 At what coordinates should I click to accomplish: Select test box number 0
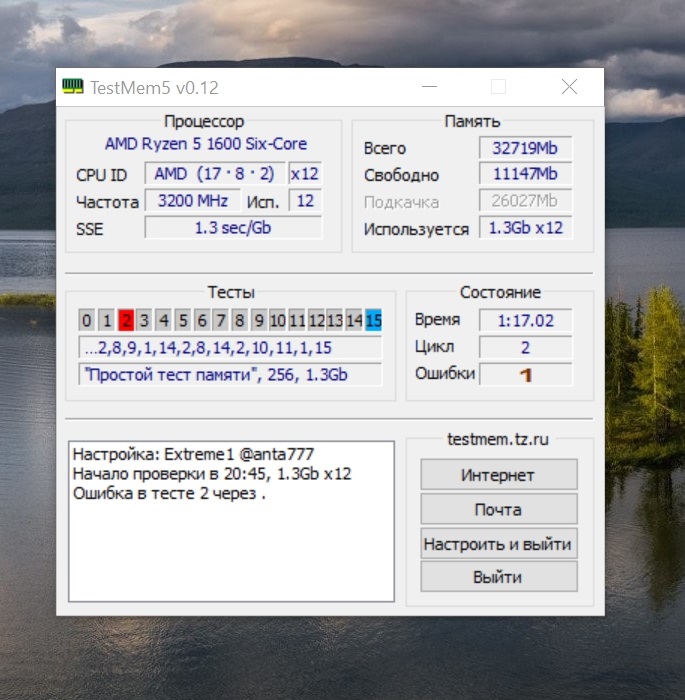(x=87, y=320)
